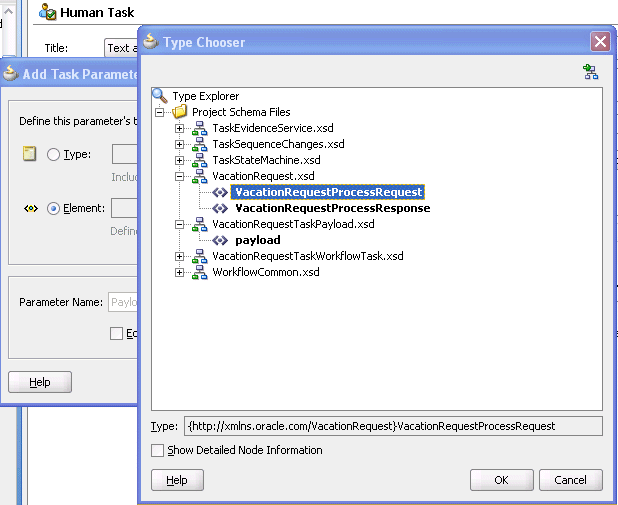Select Type Explorer root label
The image size is (618, 505).
click(x=206, y=96)
